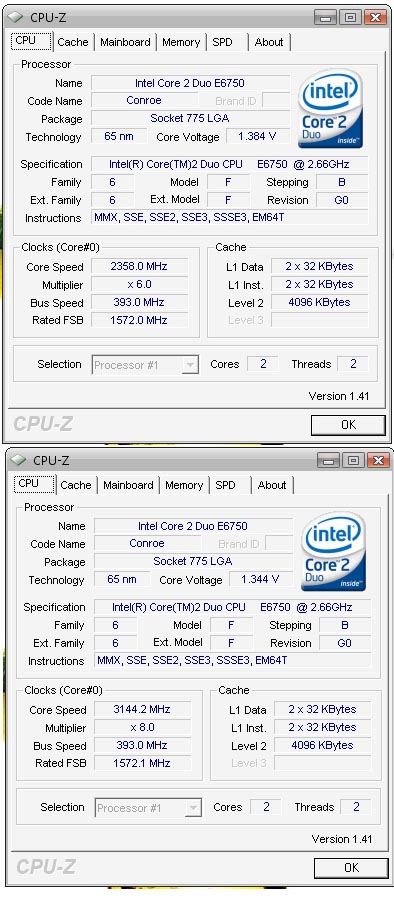Click Rated FSB value 1572.1 MHz
This screenshot has height=907, width=394.
142,764
